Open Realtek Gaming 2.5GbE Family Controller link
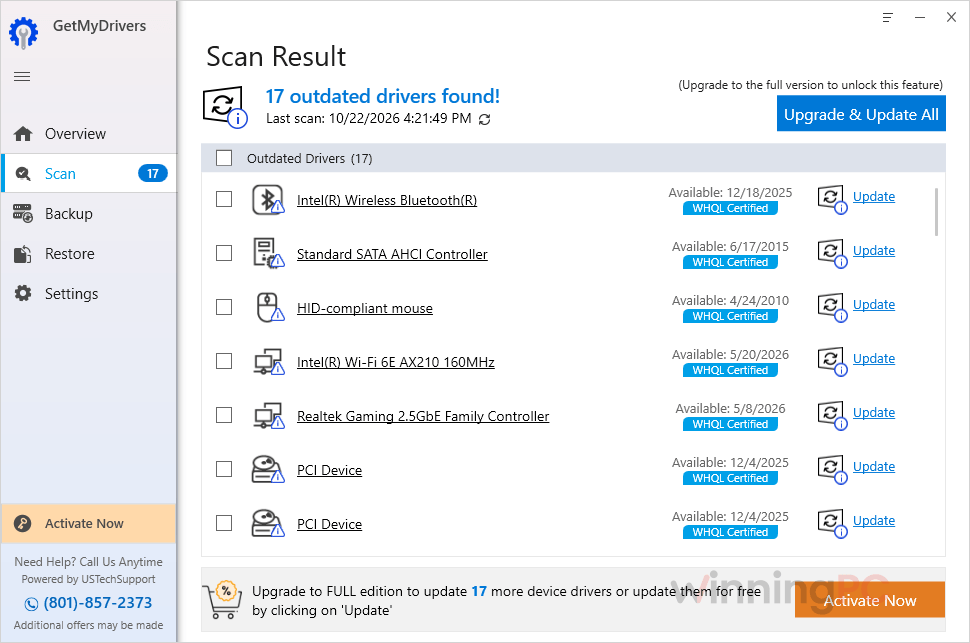 (x=423, y=416)
